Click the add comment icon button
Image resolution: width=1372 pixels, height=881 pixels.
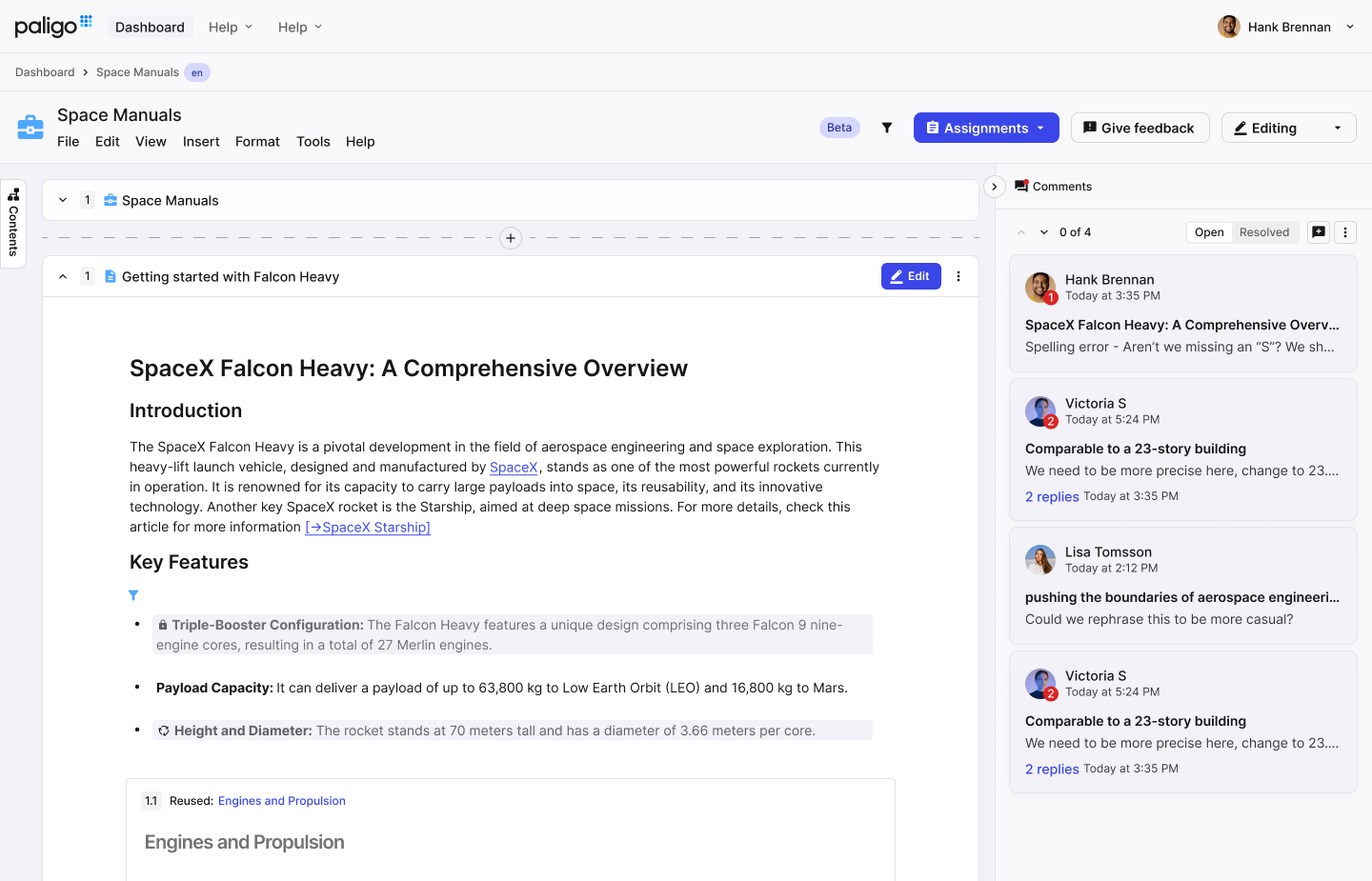(x=1319, y=232)
